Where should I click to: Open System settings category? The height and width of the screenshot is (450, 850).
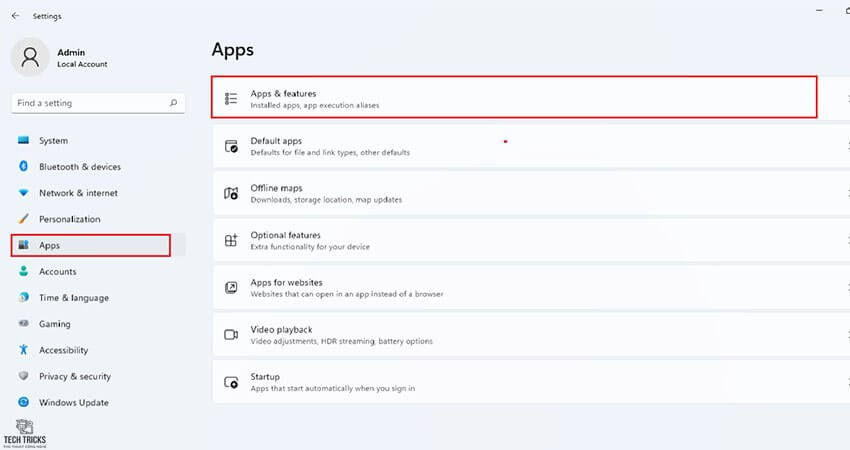tap(99, 140)
